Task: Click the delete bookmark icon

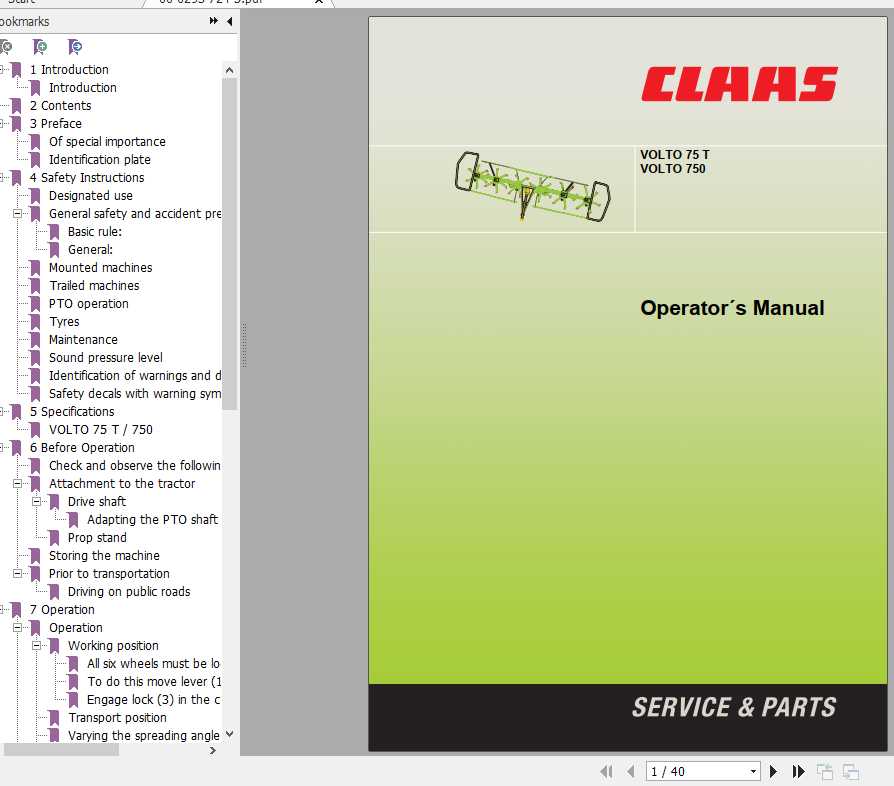Action: 6,47
